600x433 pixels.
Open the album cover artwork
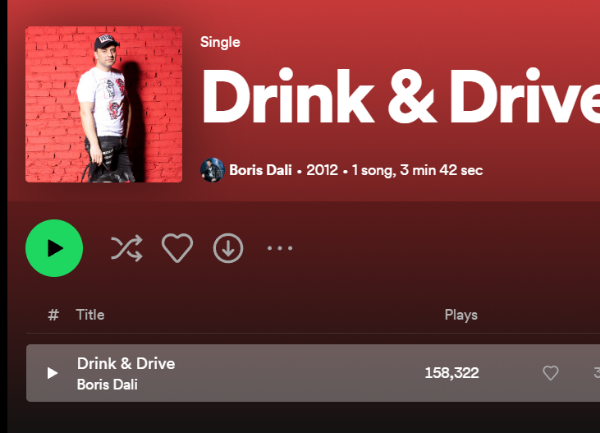104,104
